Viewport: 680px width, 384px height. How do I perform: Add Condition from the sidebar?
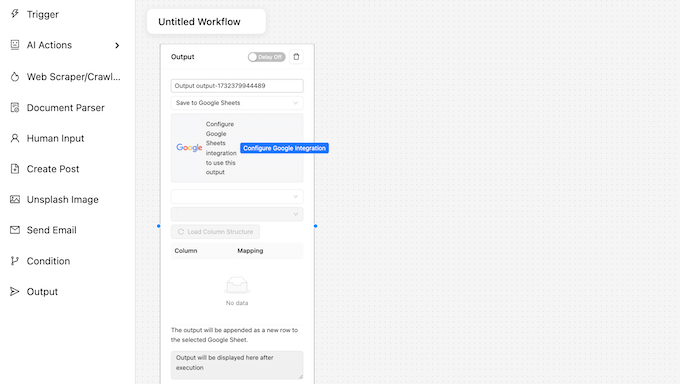click(x=48, y=261)
